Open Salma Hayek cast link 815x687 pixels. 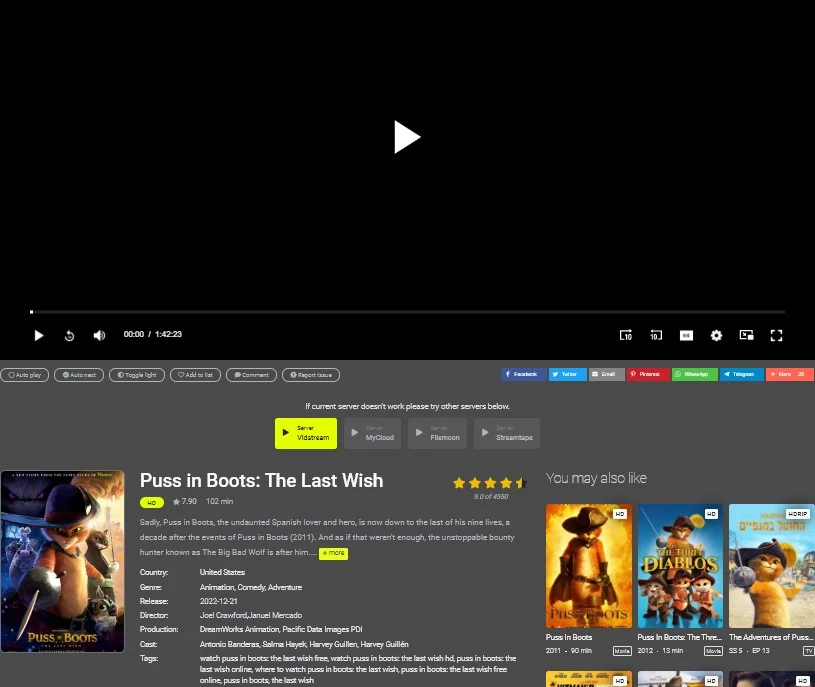[284, 644]
